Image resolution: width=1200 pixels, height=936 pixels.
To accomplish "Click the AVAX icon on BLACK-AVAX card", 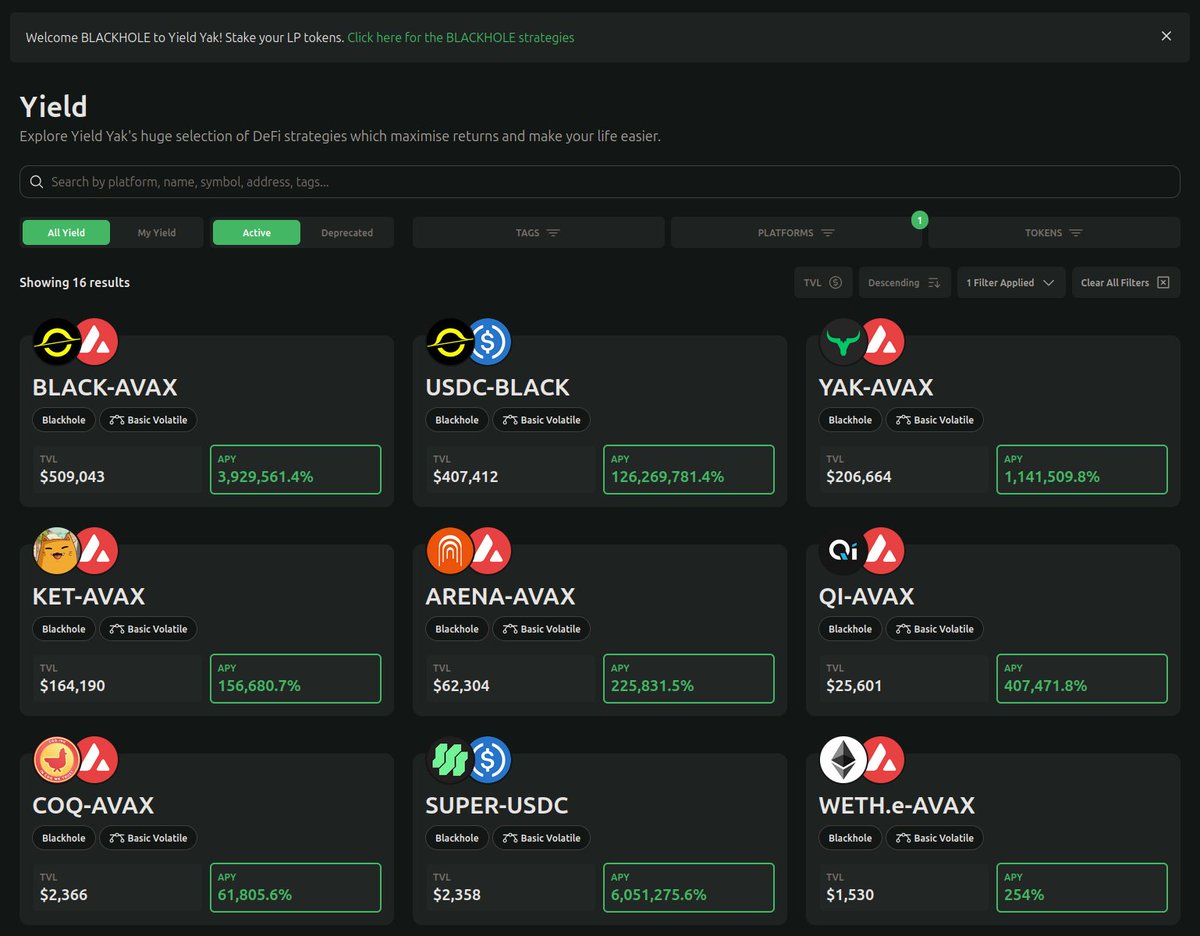I will pyautogui.click(x=97, y=342).
